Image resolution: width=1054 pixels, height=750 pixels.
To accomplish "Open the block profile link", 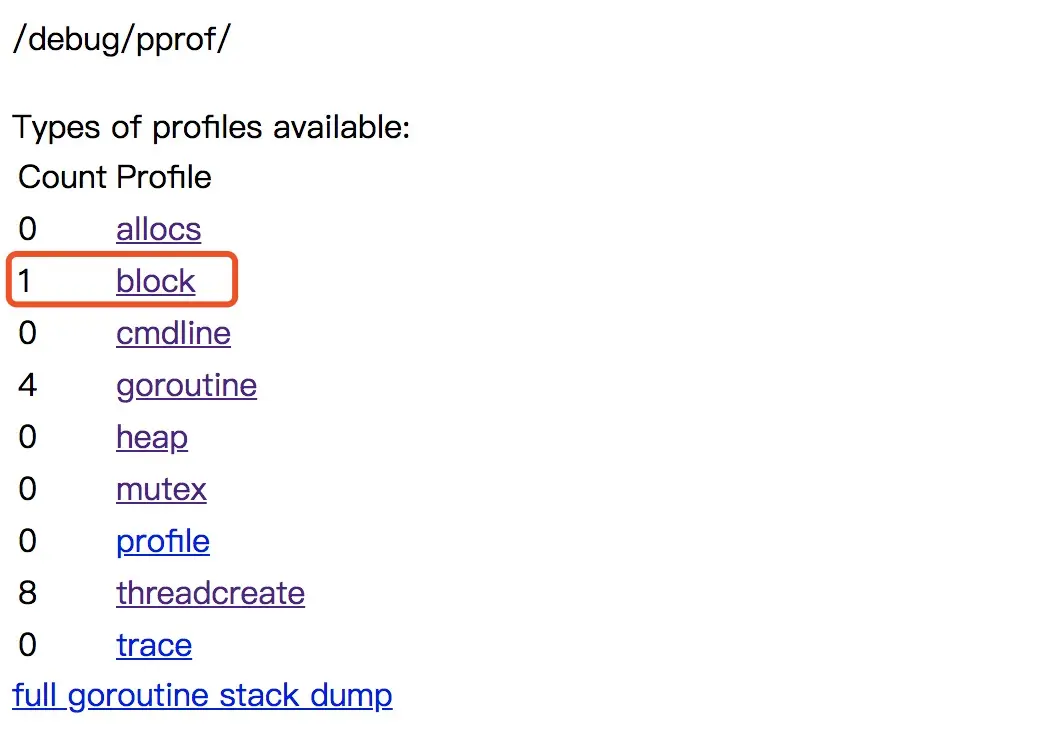I will 155,282.
